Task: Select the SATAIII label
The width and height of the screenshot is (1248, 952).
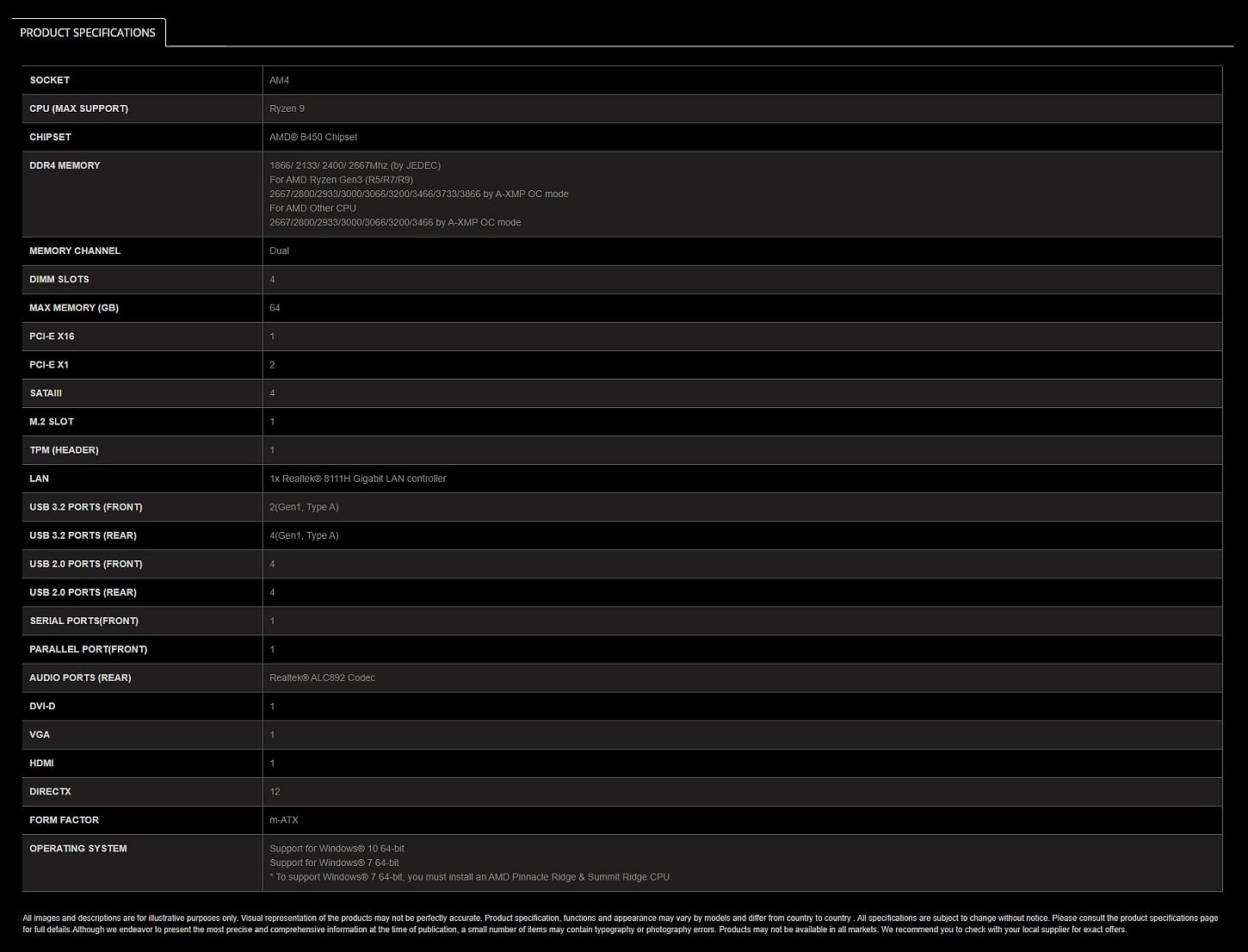Action: (46, 393)
